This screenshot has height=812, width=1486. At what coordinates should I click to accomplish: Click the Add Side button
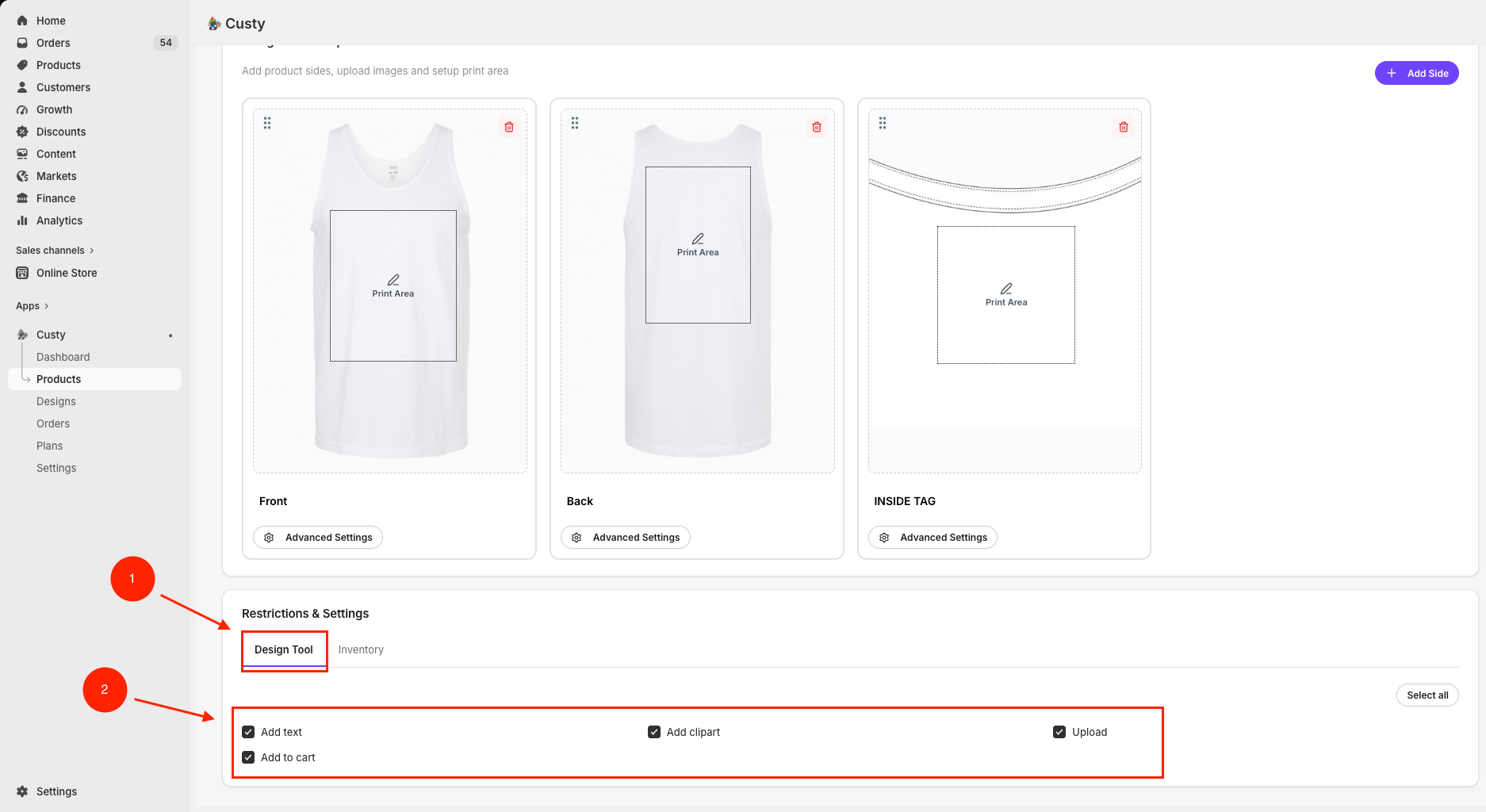pyautogui.click(x=1416, y=73)
